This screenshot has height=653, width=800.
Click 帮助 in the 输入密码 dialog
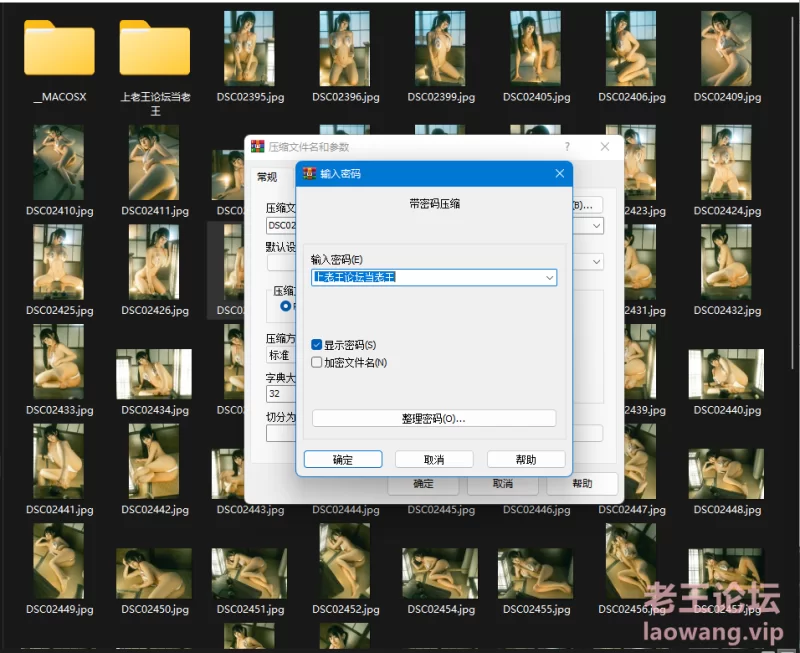click(x=526, y=460)
